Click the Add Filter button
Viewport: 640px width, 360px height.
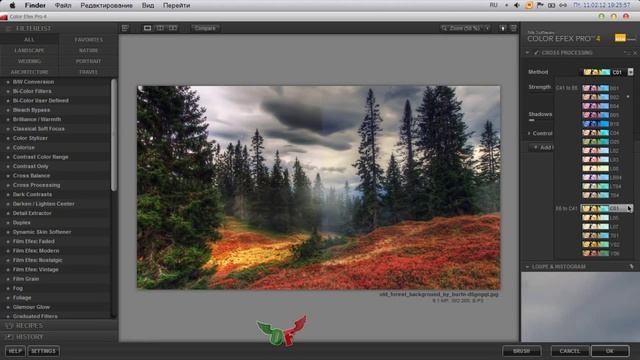tap(542, 147)
